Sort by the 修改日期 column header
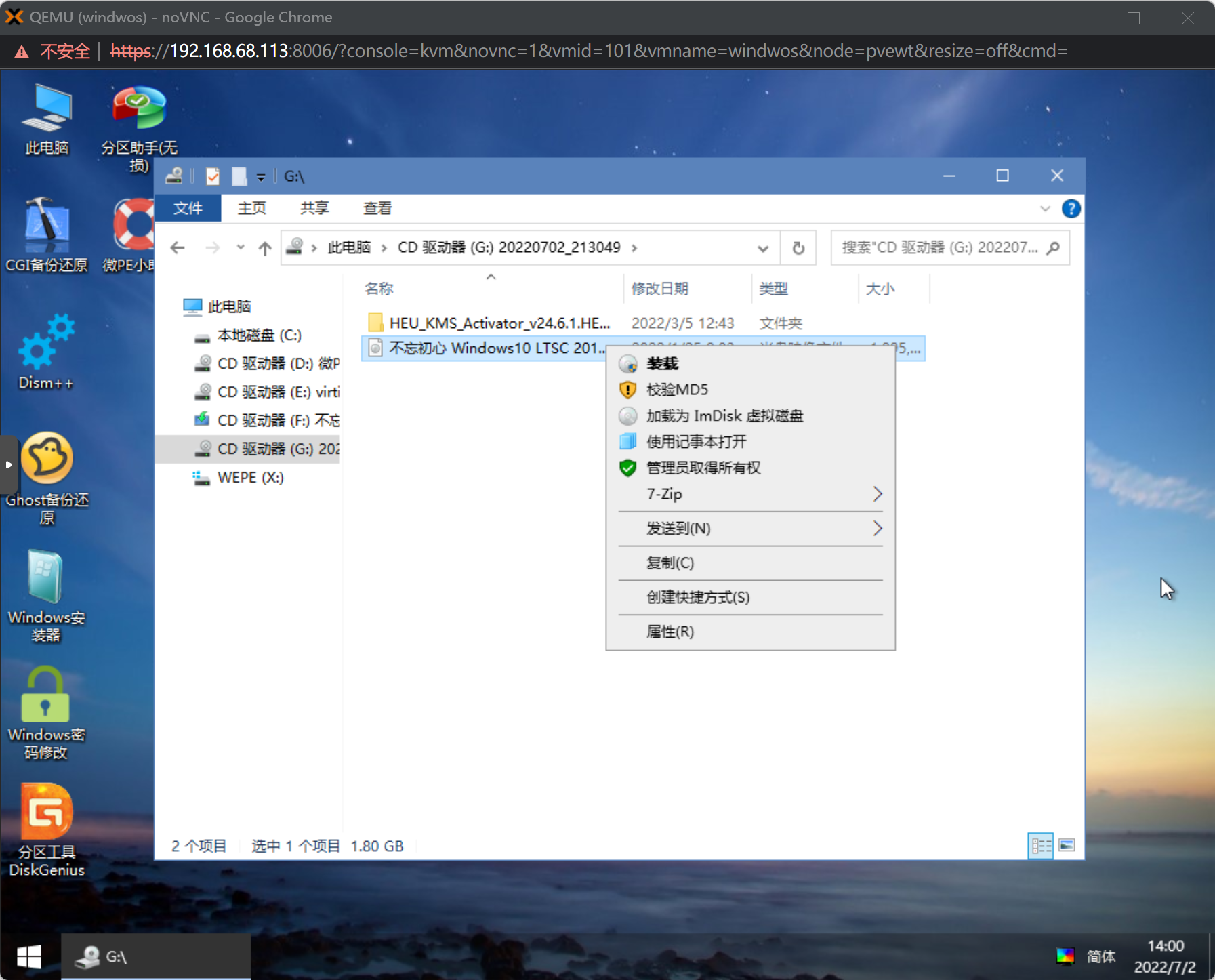The width and height of the screenshot is (1215, 980). tap(687, 289)
